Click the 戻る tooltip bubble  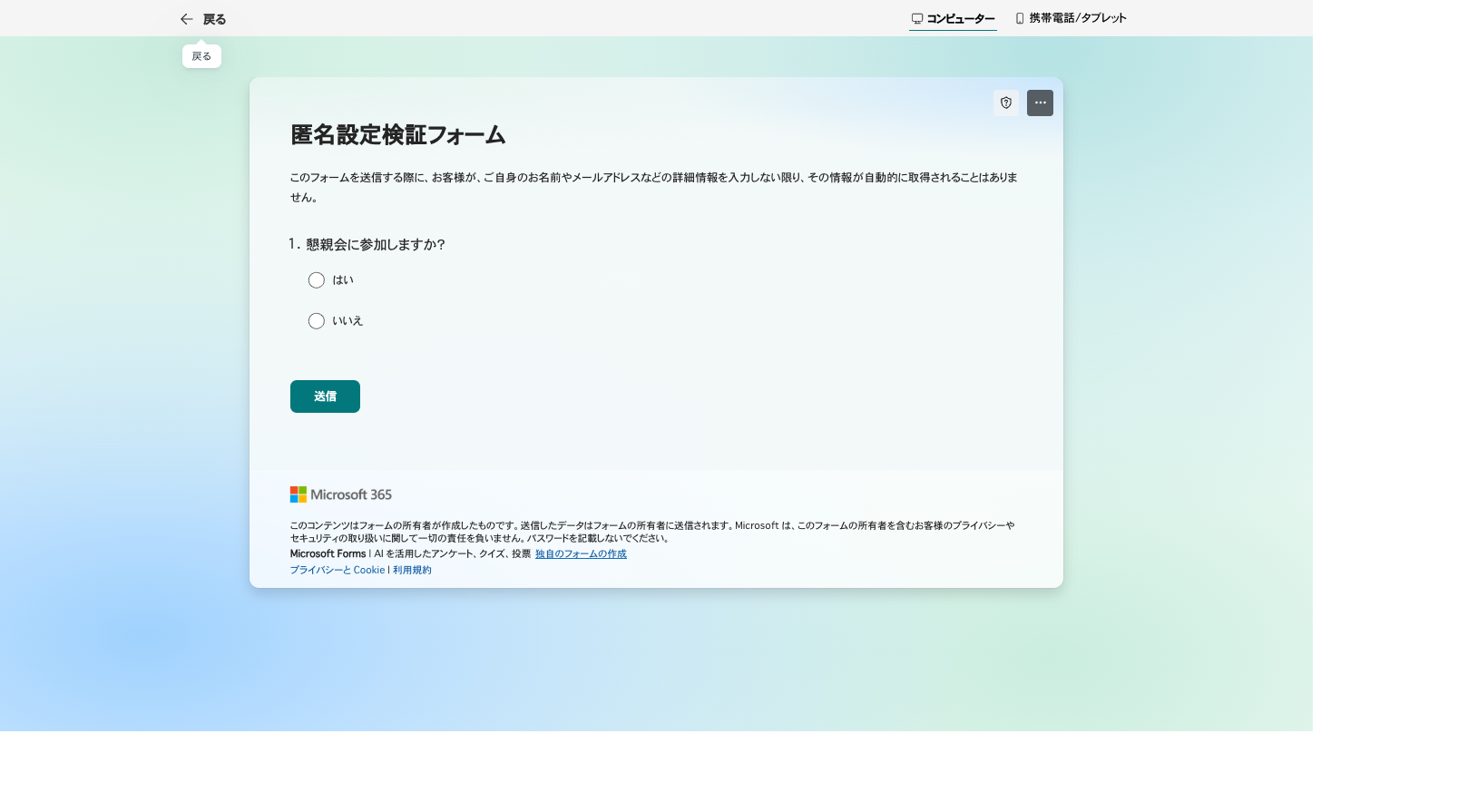(x=201, y=56)
